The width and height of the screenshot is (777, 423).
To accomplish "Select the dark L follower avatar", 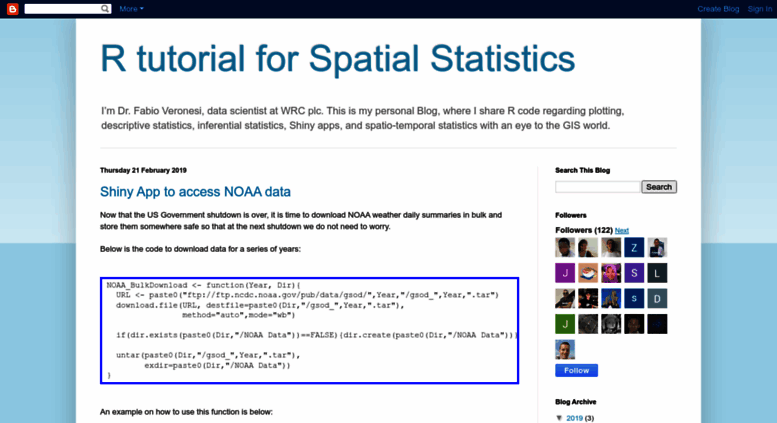I will click(x=657, y=273).
